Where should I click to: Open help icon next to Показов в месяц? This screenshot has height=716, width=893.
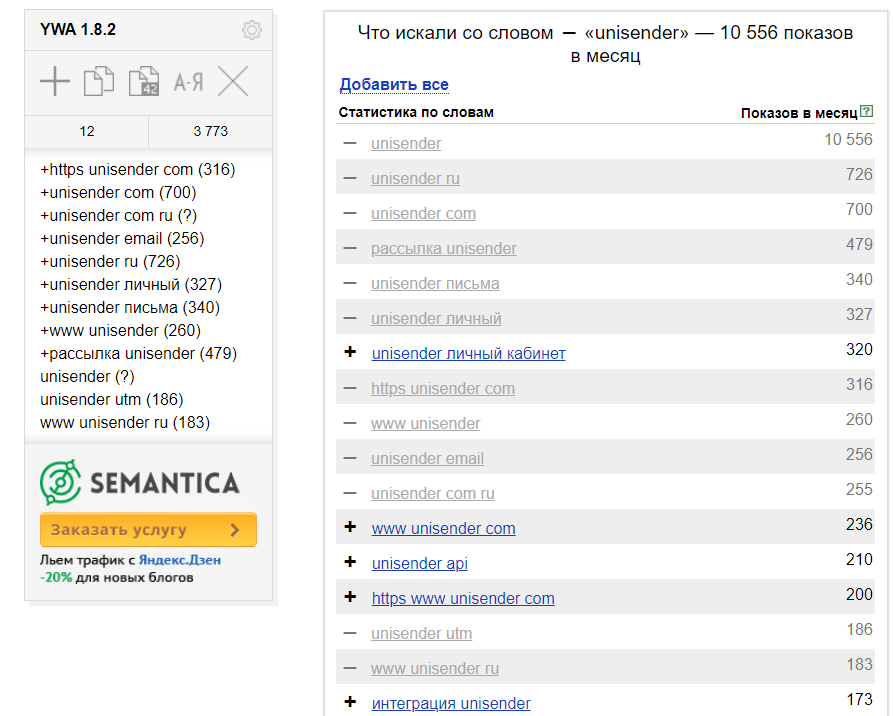coord(866,112)
